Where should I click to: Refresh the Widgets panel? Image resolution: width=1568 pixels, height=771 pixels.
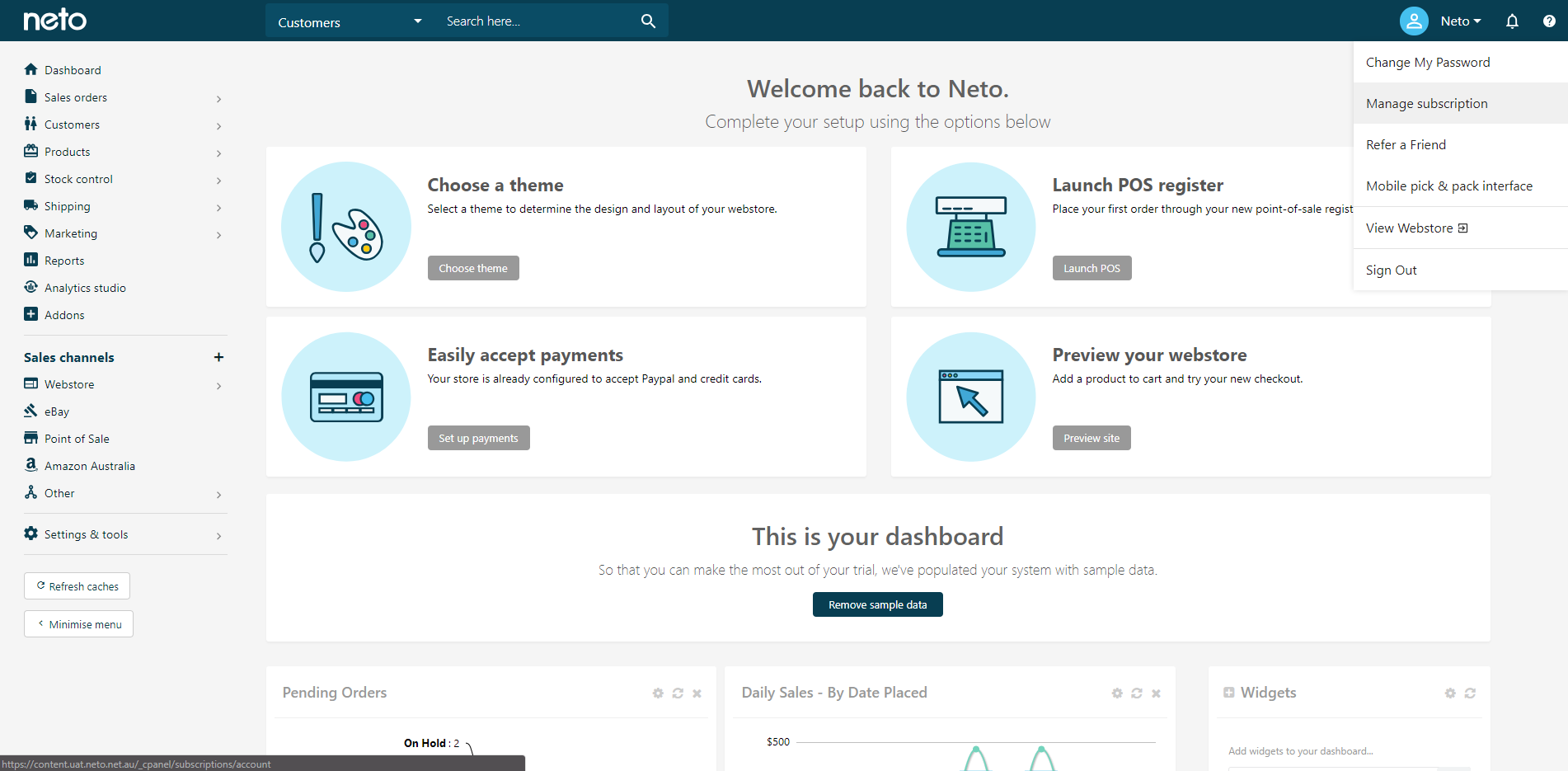[1470, 693]
